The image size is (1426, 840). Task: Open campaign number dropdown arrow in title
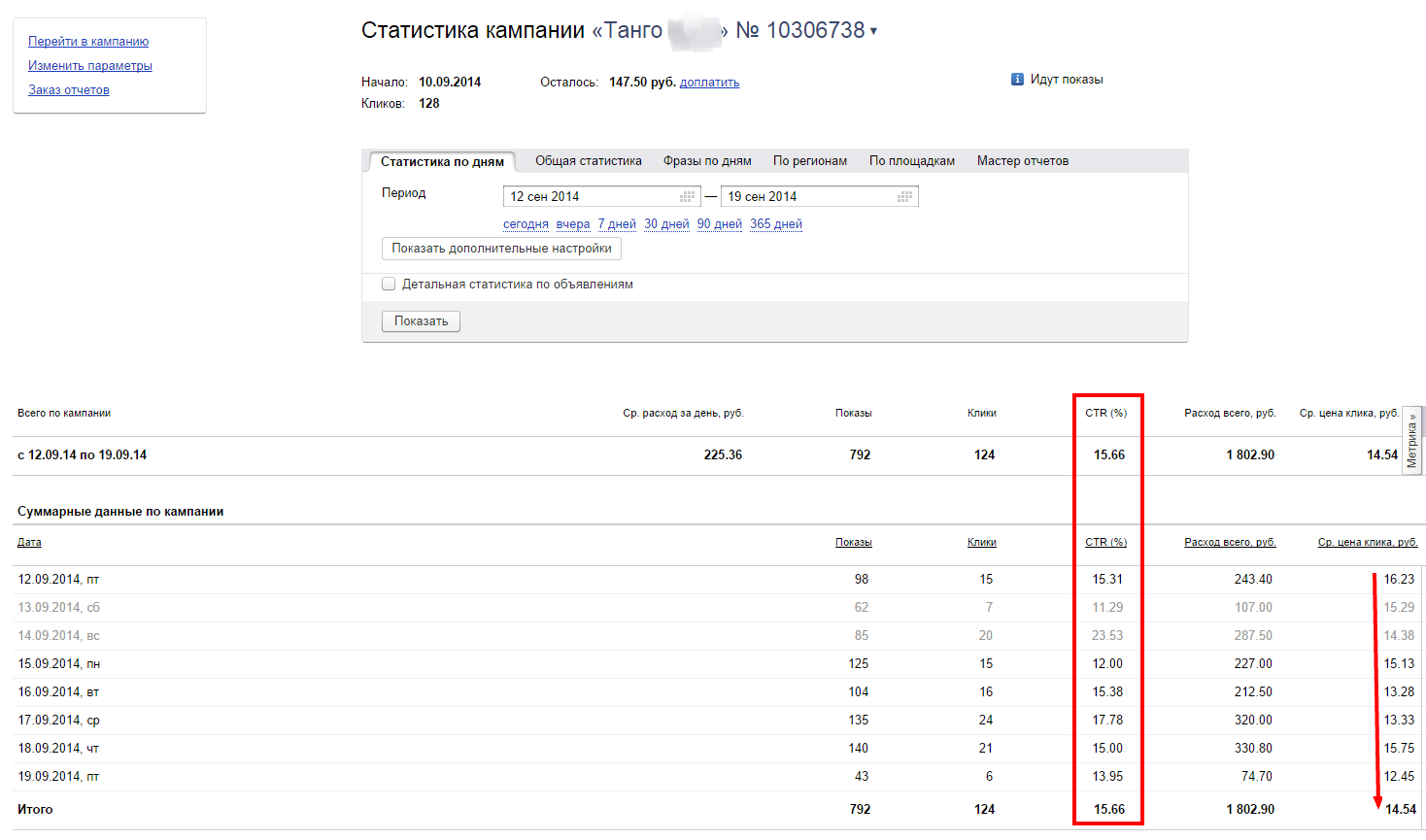(x=873, y=31)
